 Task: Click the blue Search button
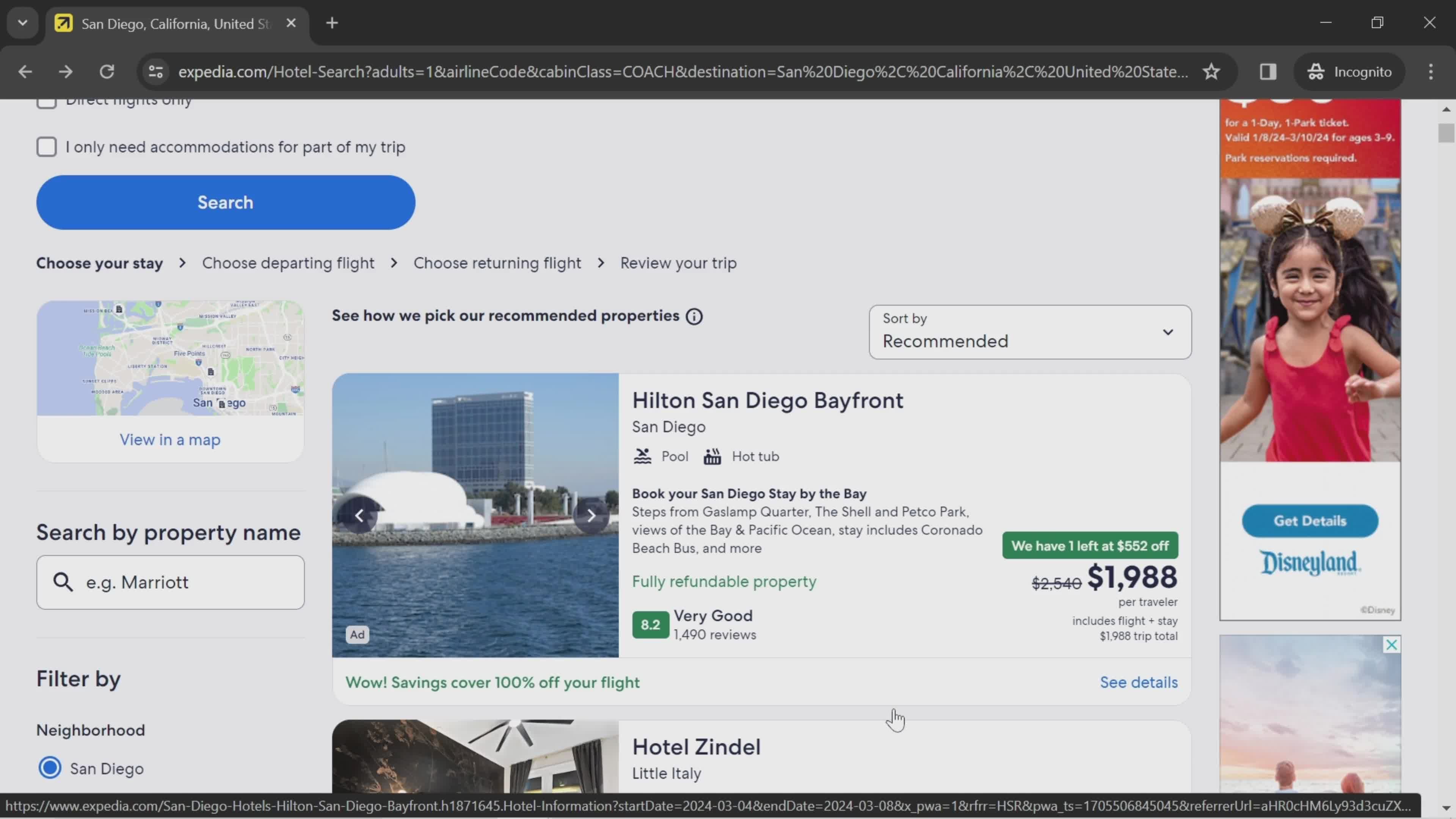point(226,202)
